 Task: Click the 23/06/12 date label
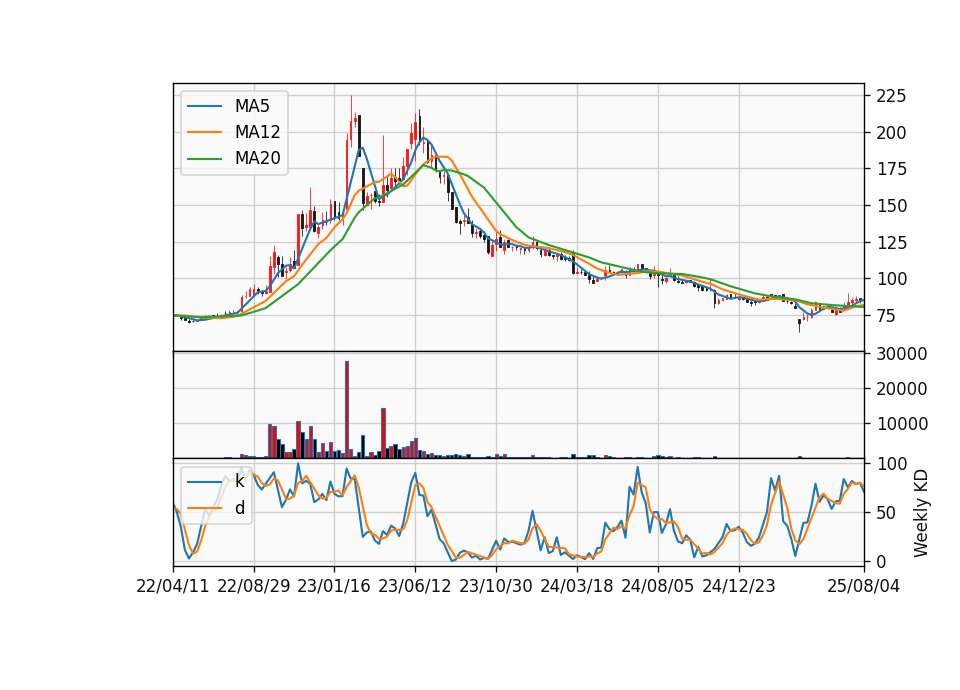tap(415, 586)
